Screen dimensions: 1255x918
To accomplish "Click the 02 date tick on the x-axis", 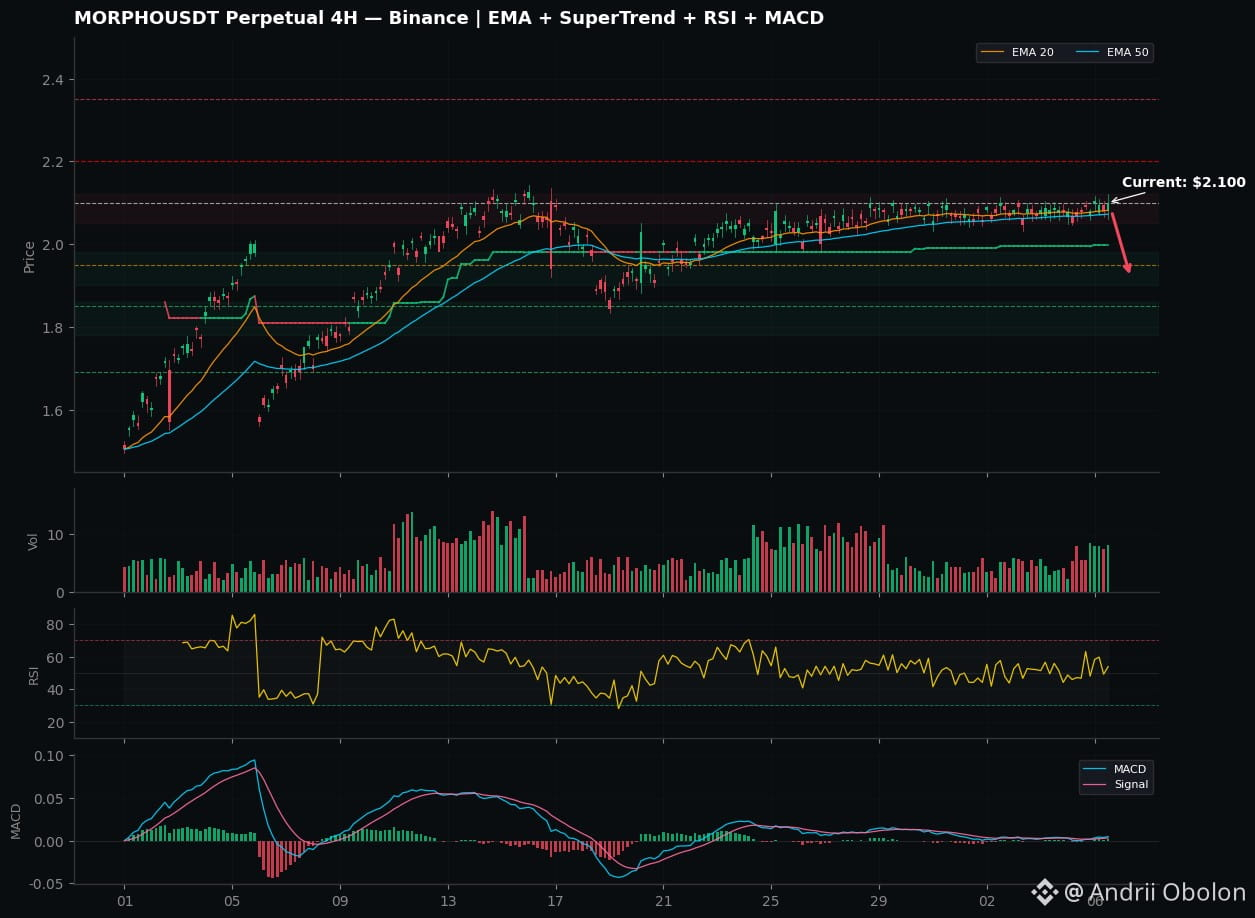I will (988, 902).
